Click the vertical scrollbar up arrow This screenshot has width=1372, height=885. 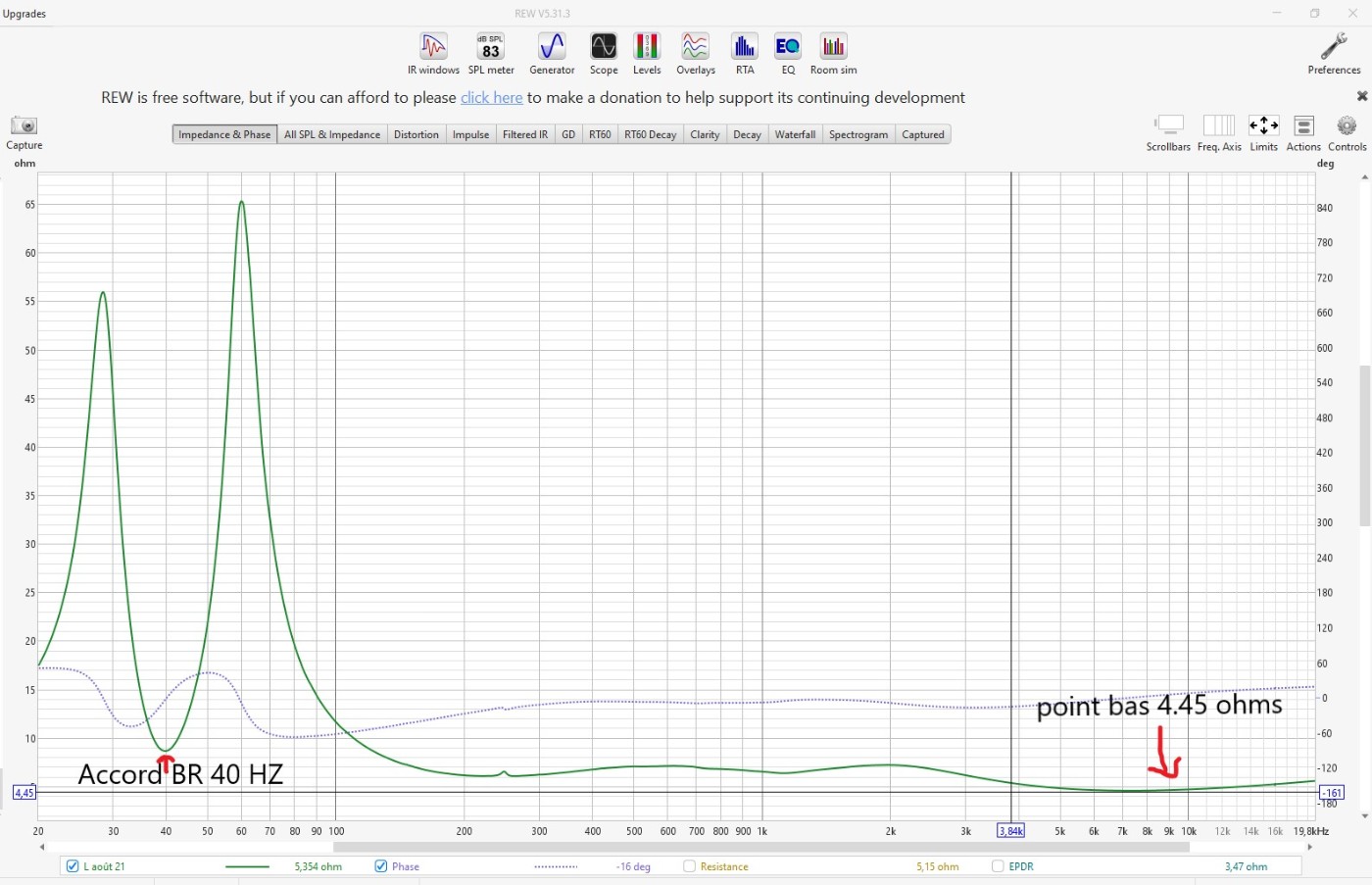click(x=1365, y=177)
